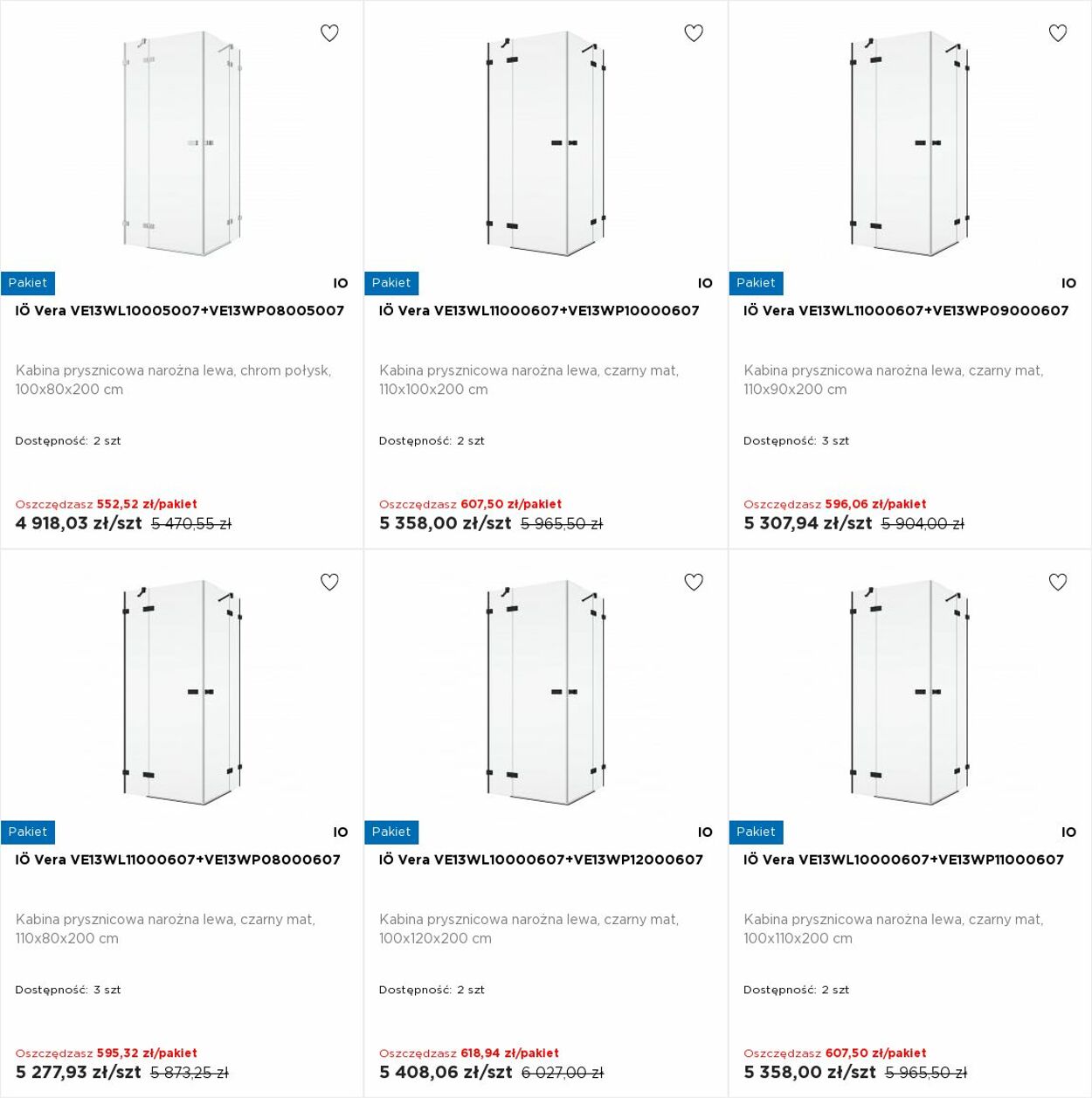The width and height of the screenshot is (1092, 1098).
Task: Click the chrome shower cabin image
Action: click(182, 144)
